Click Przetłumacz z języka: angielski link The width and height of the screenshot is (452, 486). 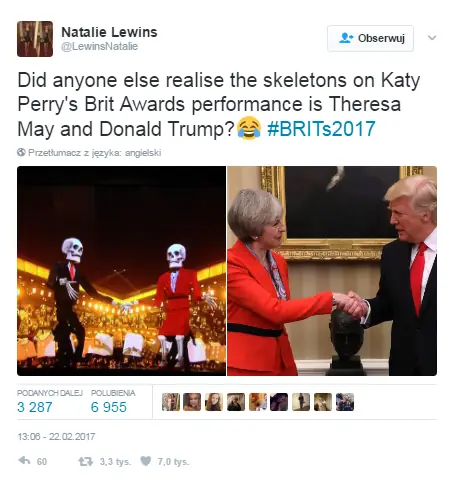(95, 153)
